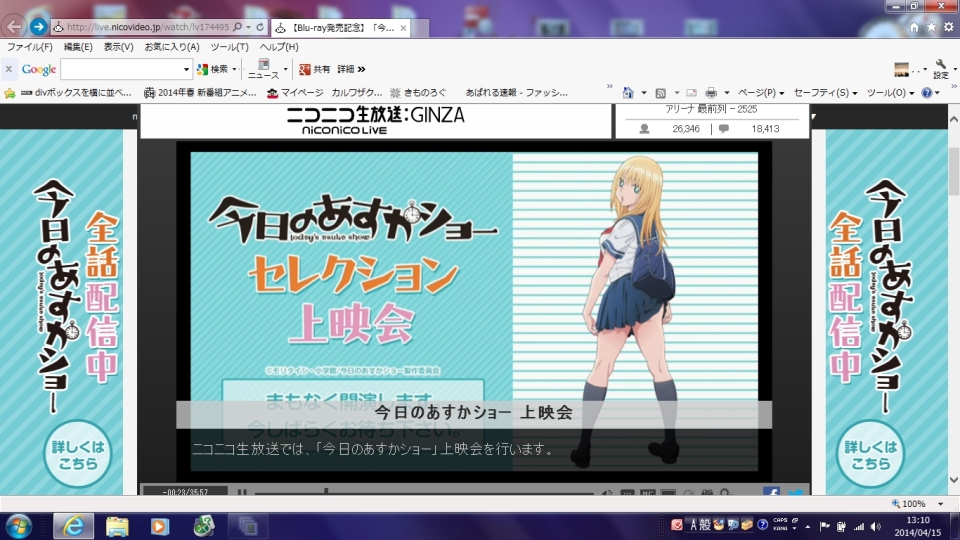Expand the 検索 button dropdown arrow
960x540 pixels.
tap(234, 69)
